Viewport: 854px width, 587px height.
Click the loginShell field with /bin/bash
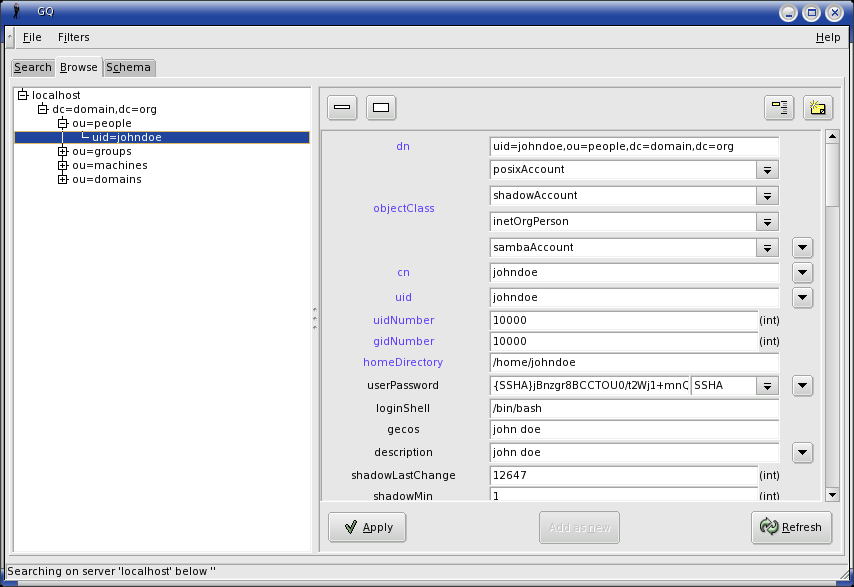click(x=635, y=409)
